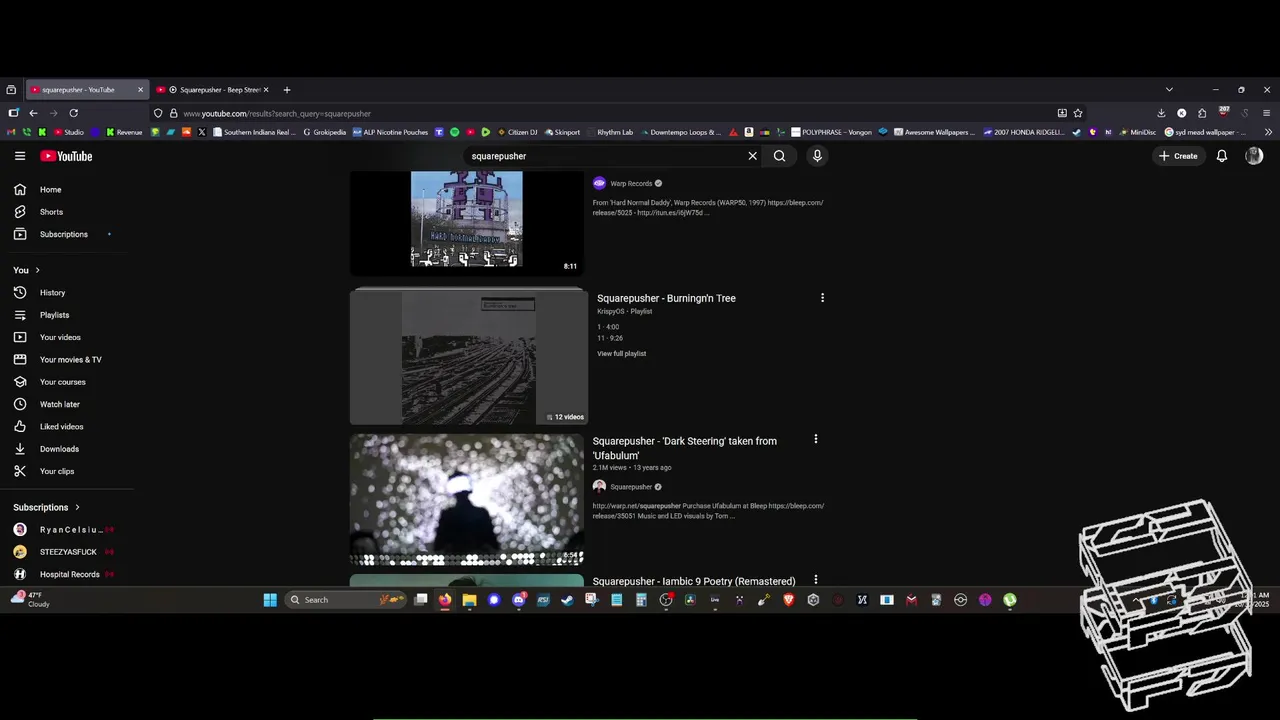Viewport: 1280px width, 720px height.
Task: Click the Create button
Action: click(1178, 156)
